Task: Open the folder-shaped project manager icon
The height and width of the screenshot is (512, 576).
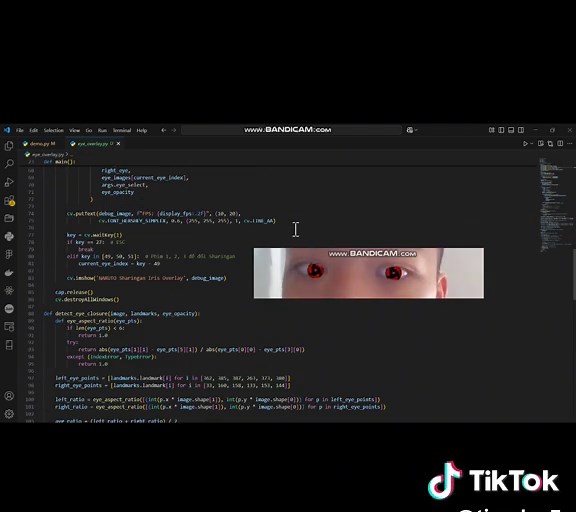Action: (9, 218)
